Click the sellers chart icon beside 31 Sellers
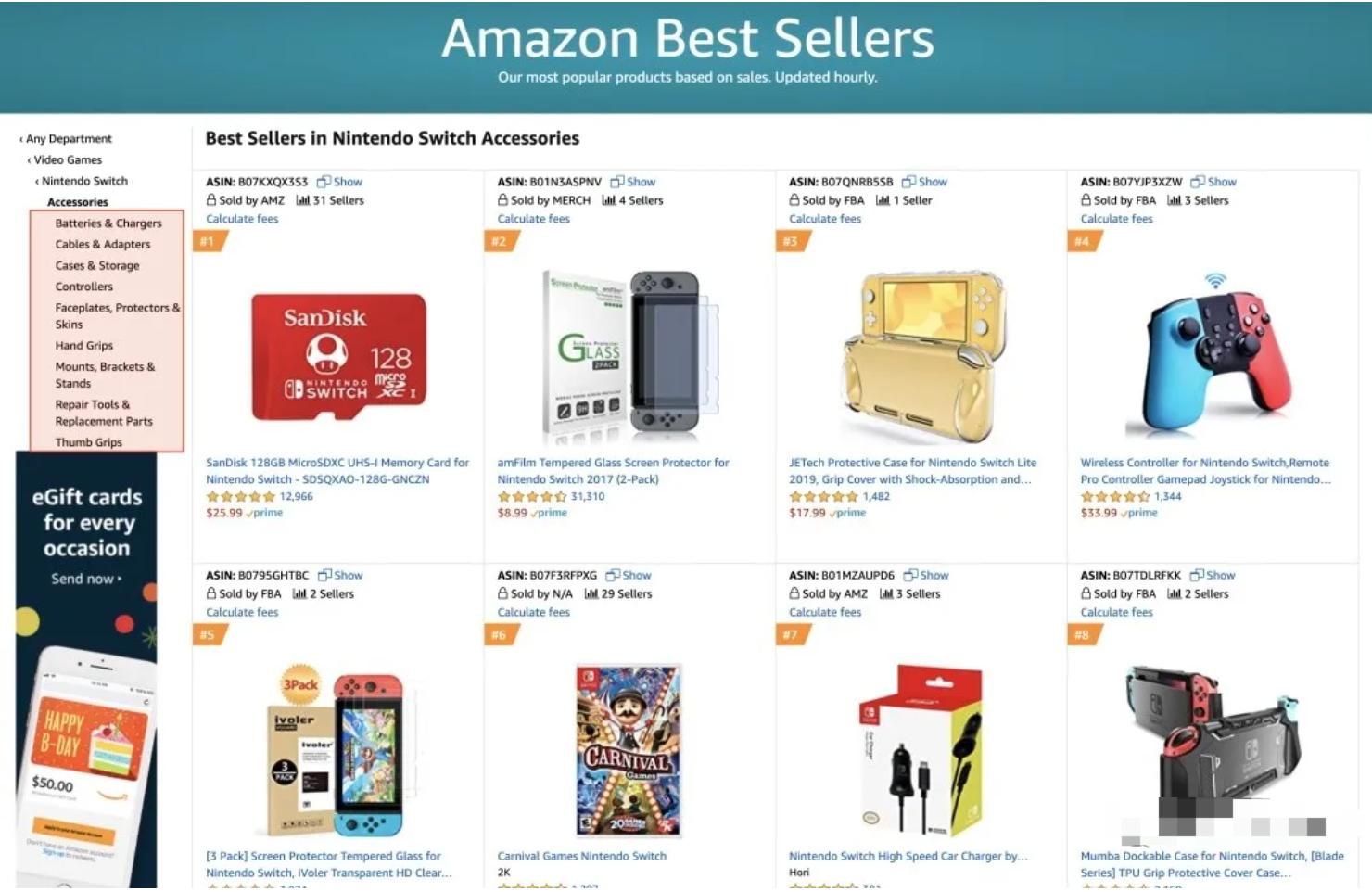This screenshot has width=1372, height=892. (302, 200)
